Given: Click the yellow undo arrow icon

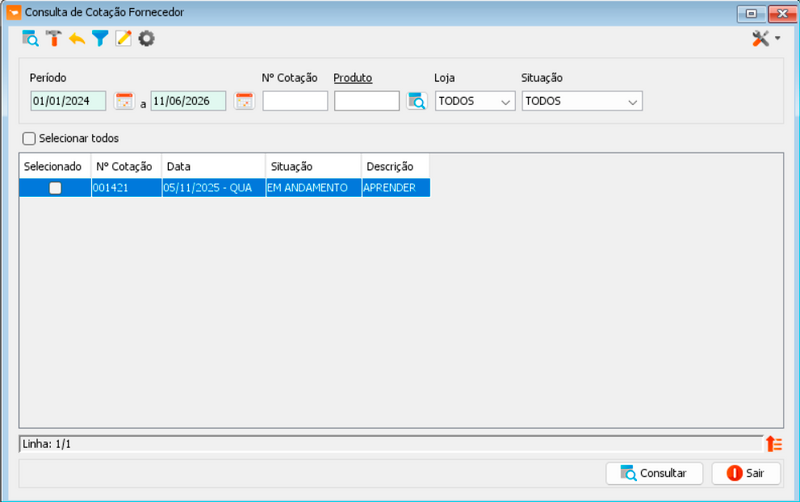Looking at the screenshot, I should click(x=77, y=39).
